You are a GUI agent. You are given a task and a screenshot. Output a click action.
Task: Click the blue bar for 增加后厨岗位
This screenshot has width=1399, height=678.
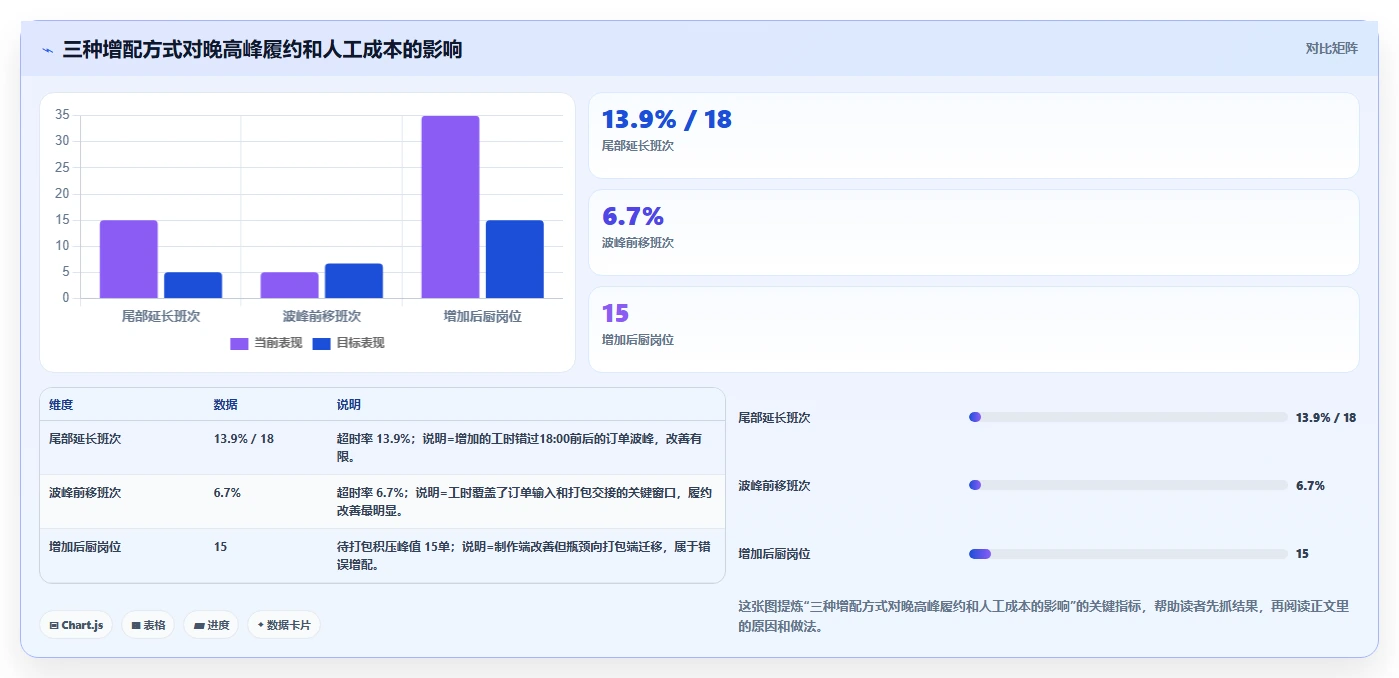(x=515, y=259)
